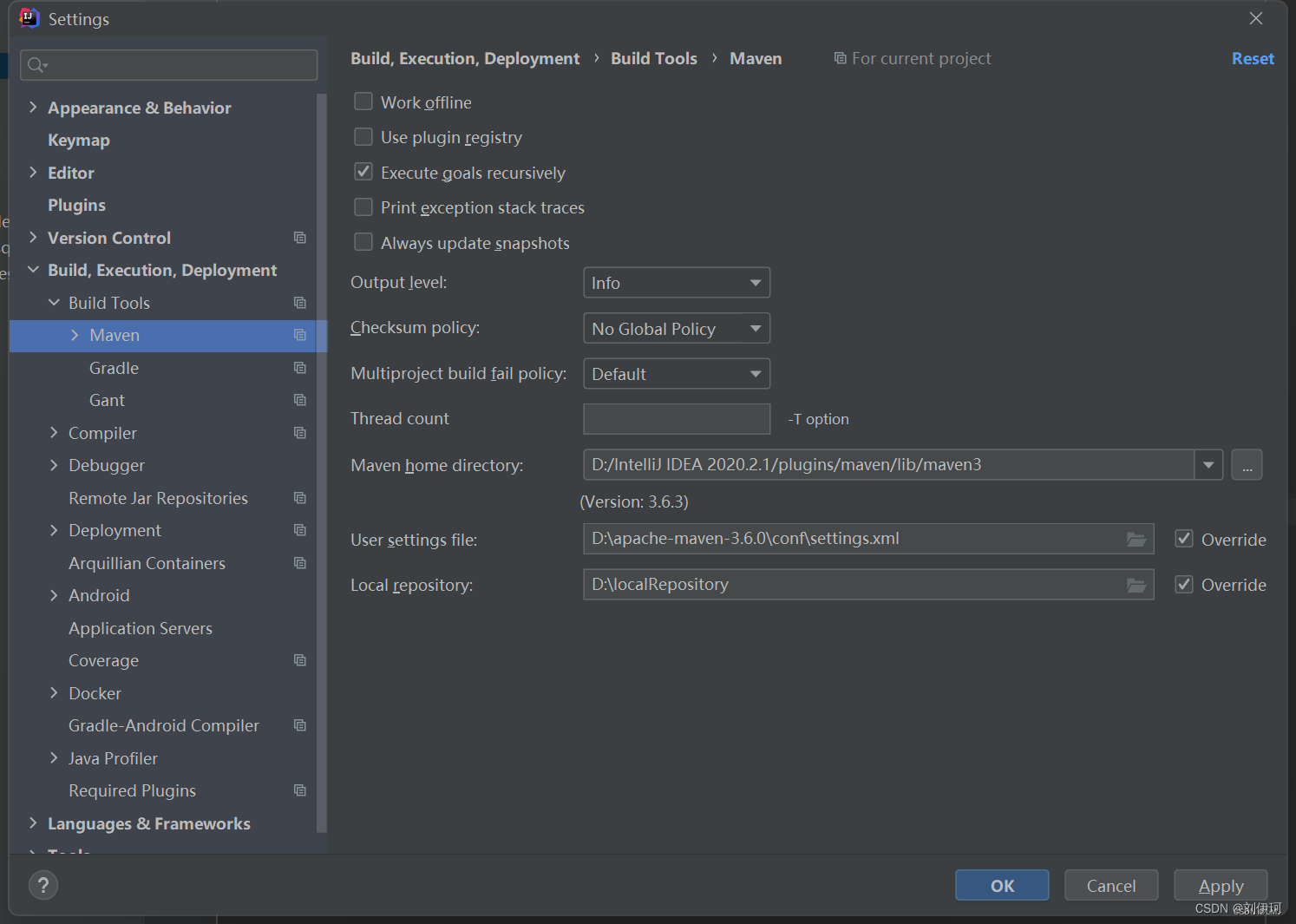Viewport: 1296px width, 924px height.
Task: Toggle Override for Local repository
Action: point(1184,584)
